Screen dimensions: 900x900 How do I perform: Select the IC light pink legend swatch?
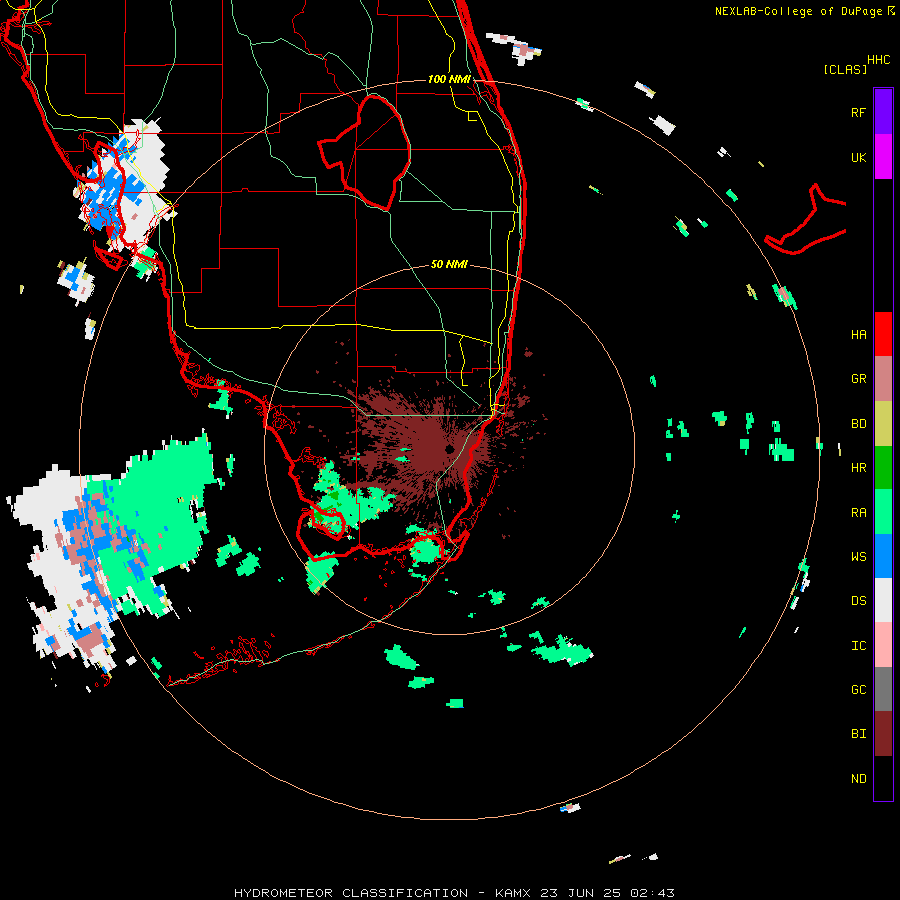[x=883, y=645]
